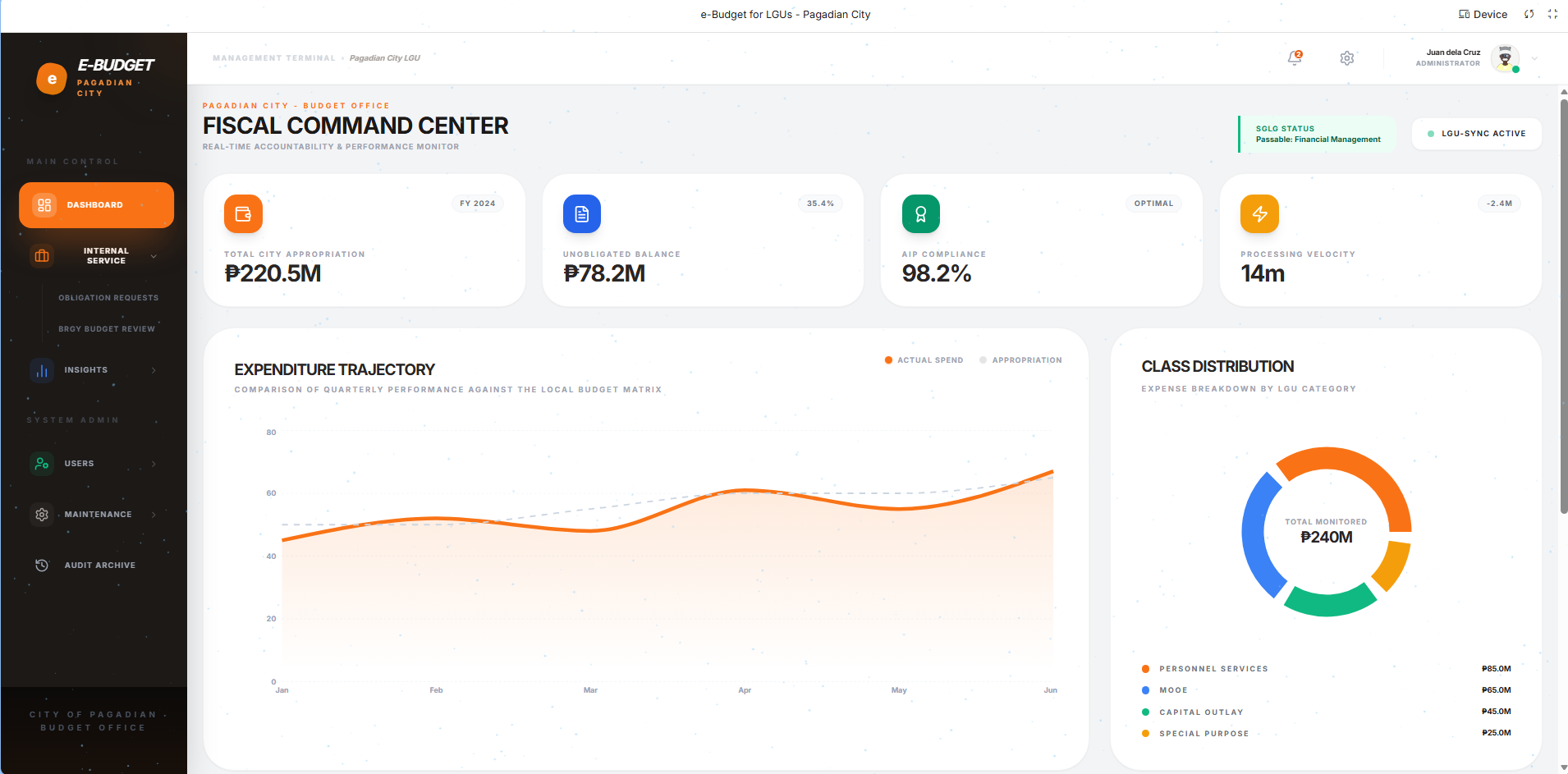Toggle the Actual Spend legend item
The image size is (1568, 774).
pyautogui.click(x=923, y=360)
